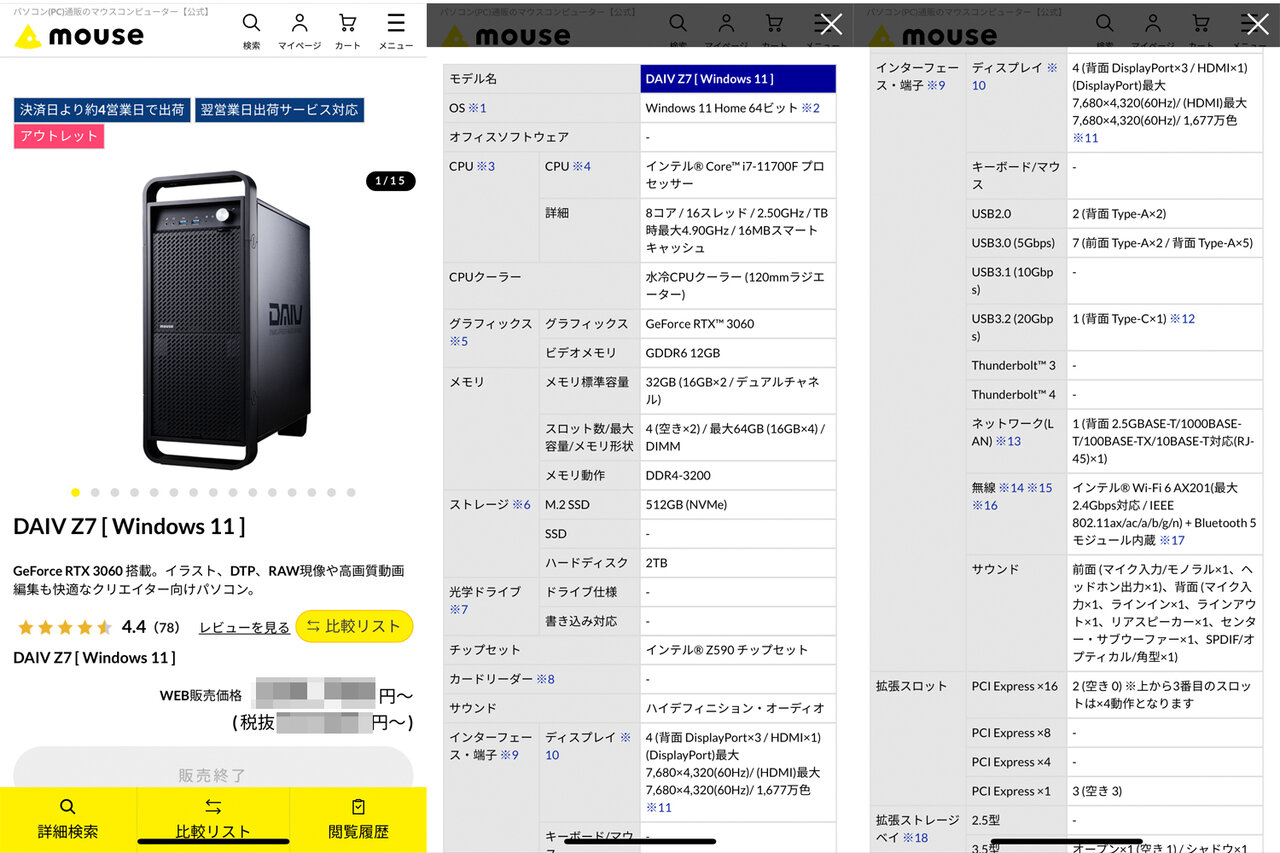Select the 2 (背面 Type-A×2) cell

point(1165,214)
